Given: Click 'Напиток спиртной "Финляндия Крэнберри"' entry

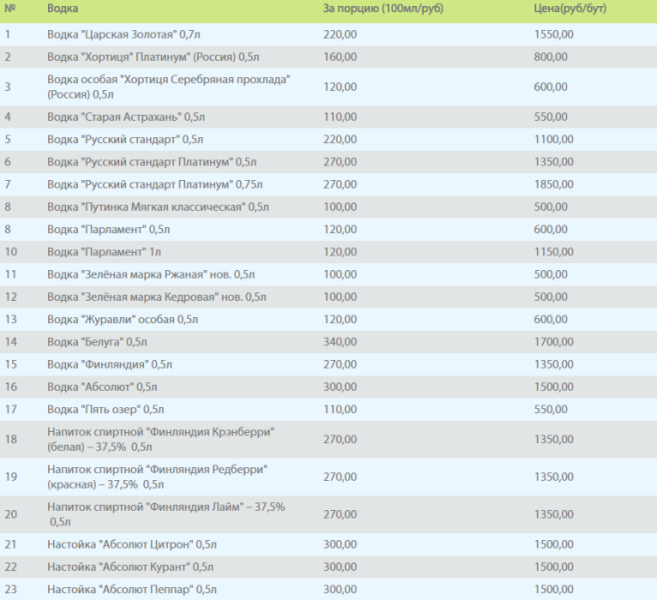Looking at the screenshot, I should (x=161, y=440).
